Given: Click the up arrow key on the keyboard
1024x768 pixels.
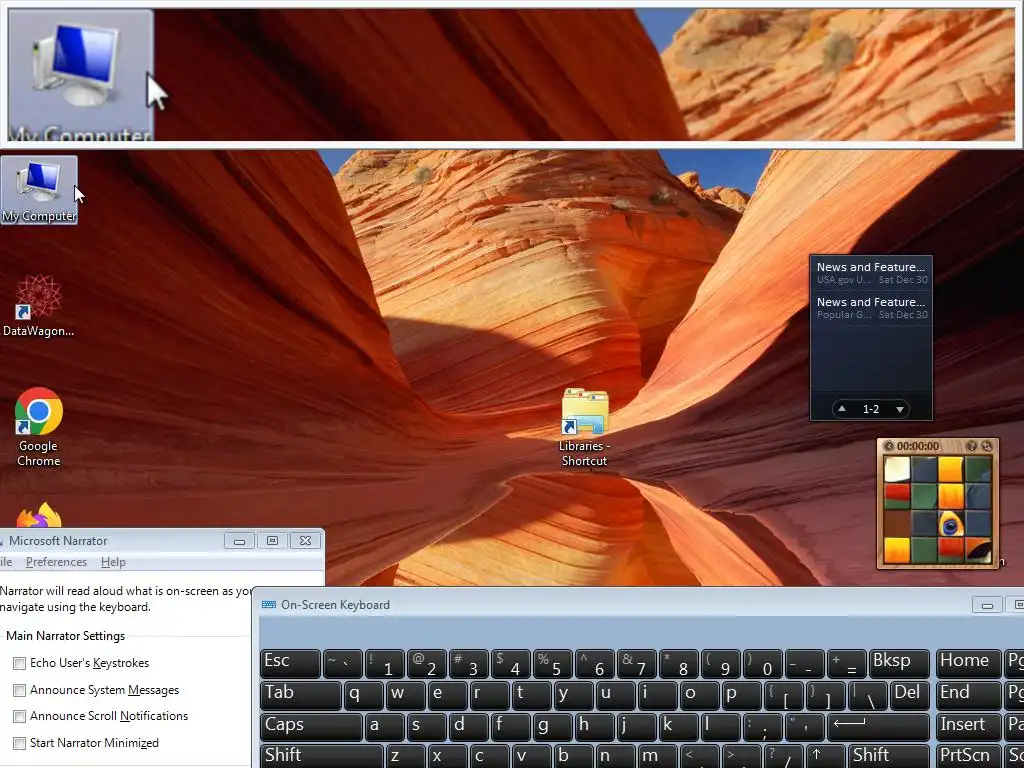Looking at the screenshot, I should (x=826, y=757).
